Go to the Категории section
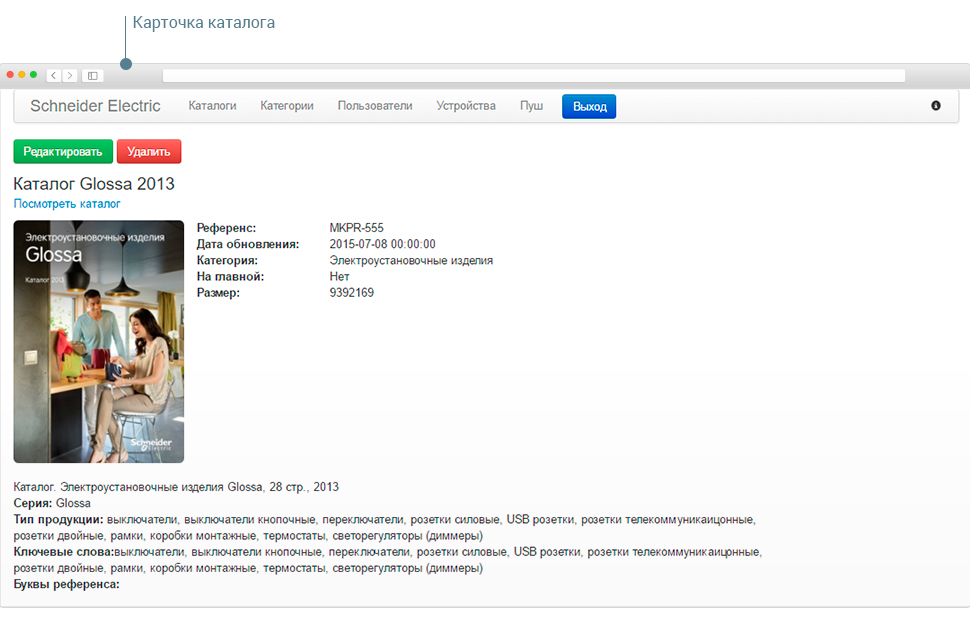The width and height of the screenshot is (970, 620). [x=287, y=106]
